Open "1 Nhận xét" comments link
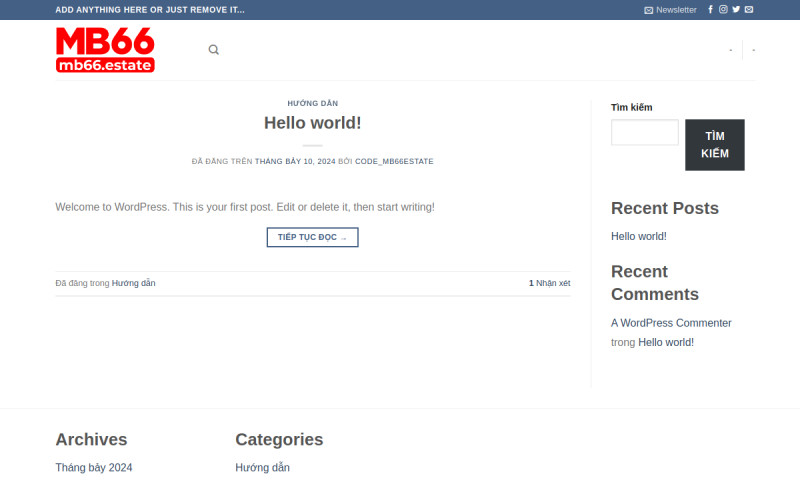800x480 pixels. 549,283
